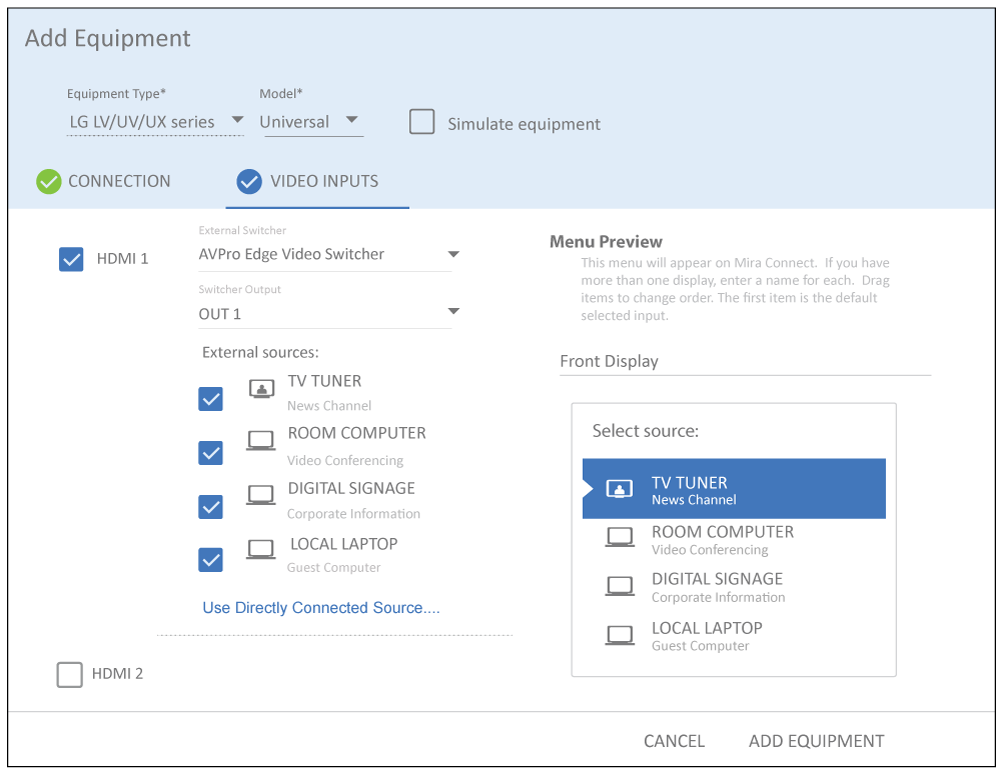Image resolution: width=1000 pixels, height=772 pixels.
Task: Enable the HDMI 2 checkbox
Action: pos(70,675)
